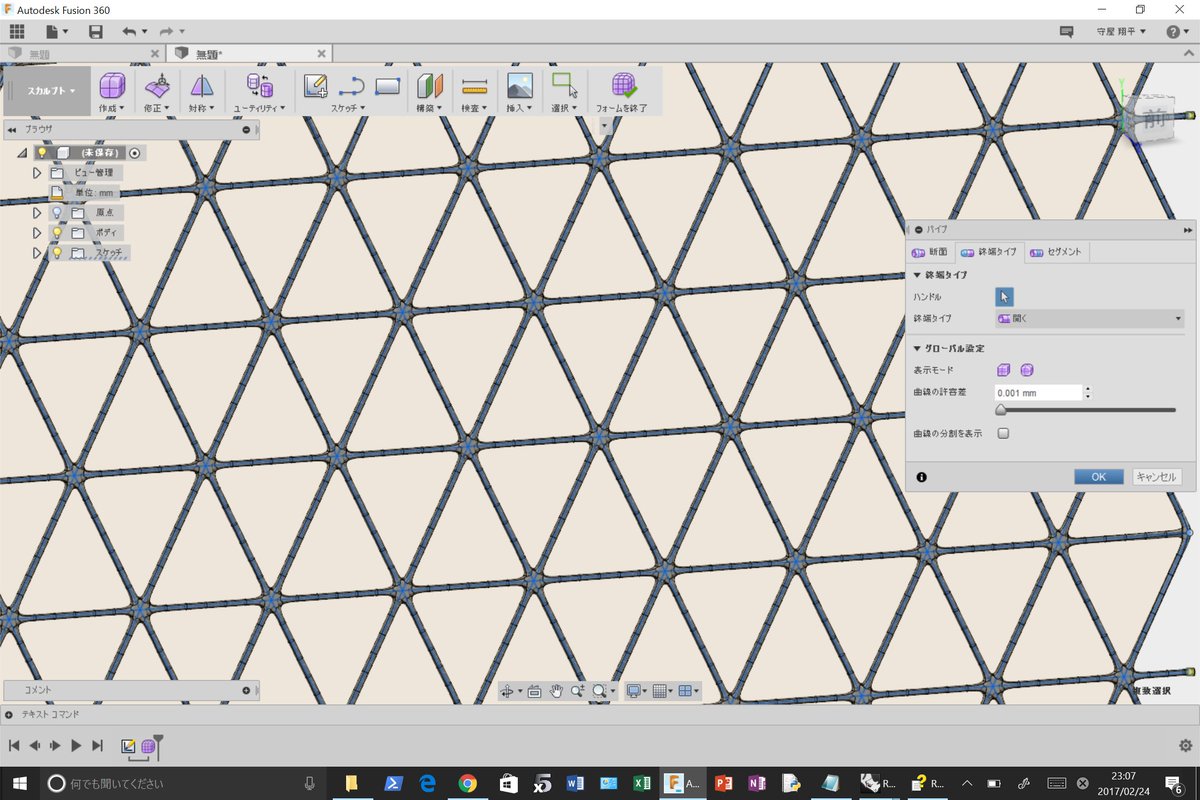Expand the ビュー管理 folder
The image size is (1200, 800).
click(x=37, y=173)
